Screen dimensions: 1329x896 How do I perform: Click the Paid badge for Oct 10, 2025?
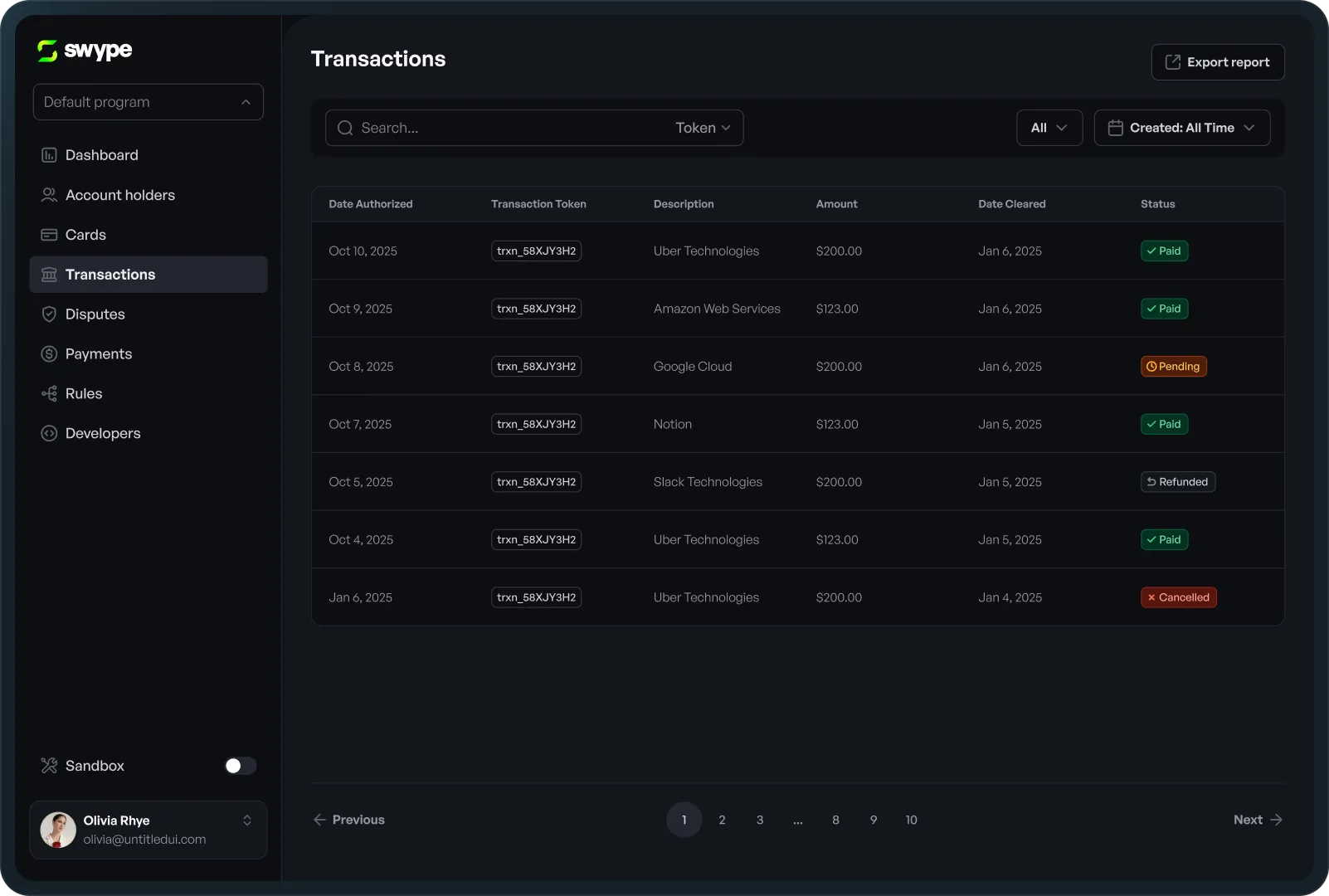[1165, 251]
